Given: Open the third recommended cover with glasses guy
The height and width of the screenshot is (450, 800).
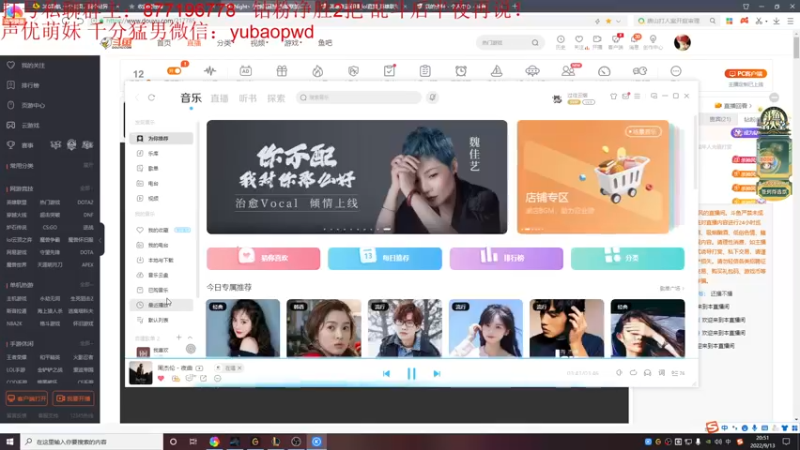Looking at the screenshot, I should click(x=405, y=328).
